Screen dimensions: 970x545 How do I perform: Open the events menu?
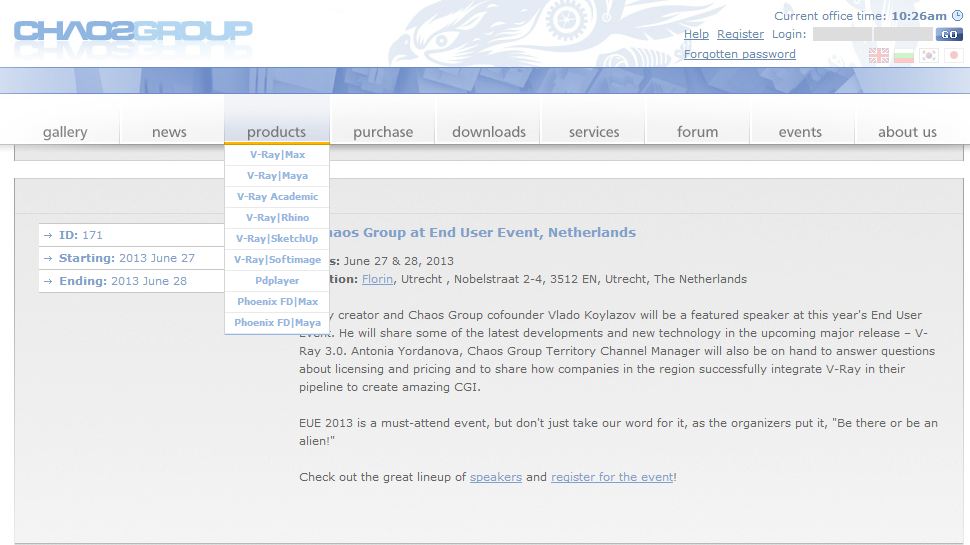(x=800, y=132)
